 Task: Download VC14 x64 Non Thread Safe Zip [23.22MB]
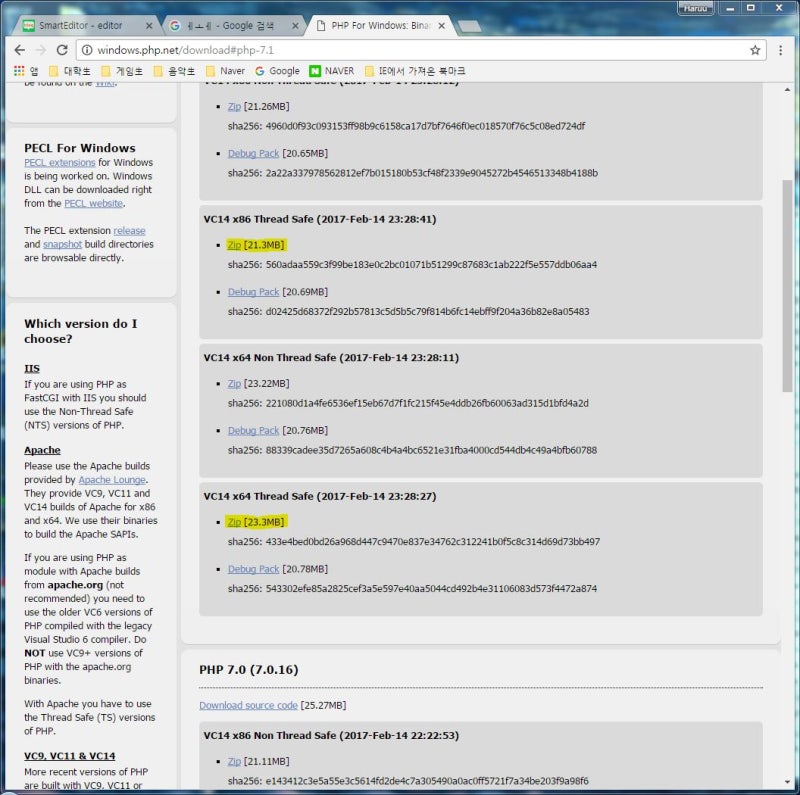click(x=234, y=383)
